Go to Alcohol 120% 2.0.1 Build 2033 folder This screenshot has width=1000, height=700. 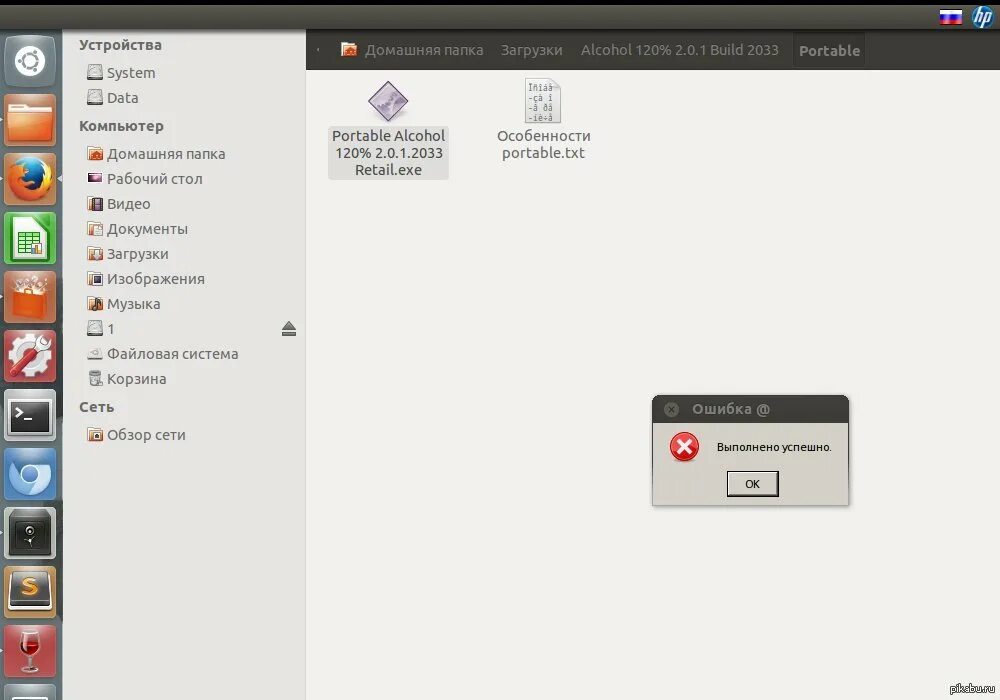click(x=680, y=50)
